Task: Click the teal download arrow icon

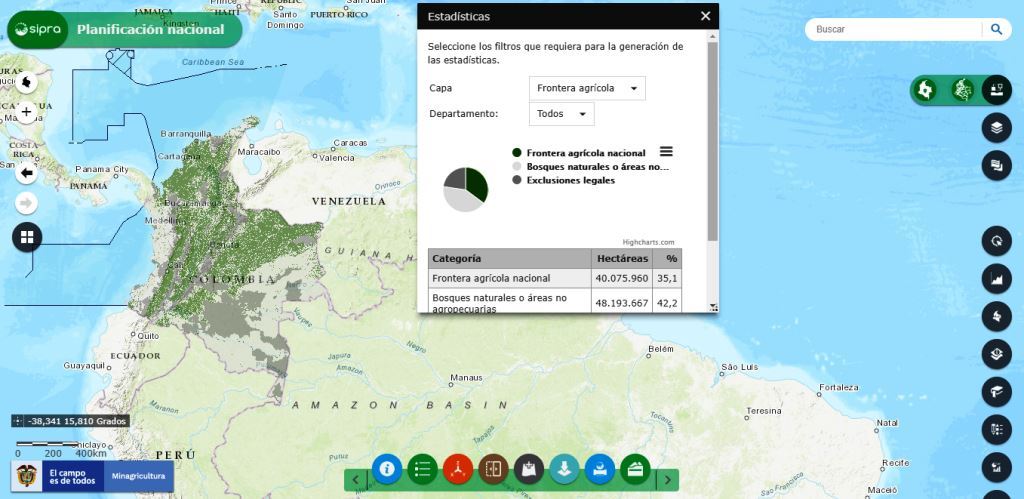Action: pos(564,469)
